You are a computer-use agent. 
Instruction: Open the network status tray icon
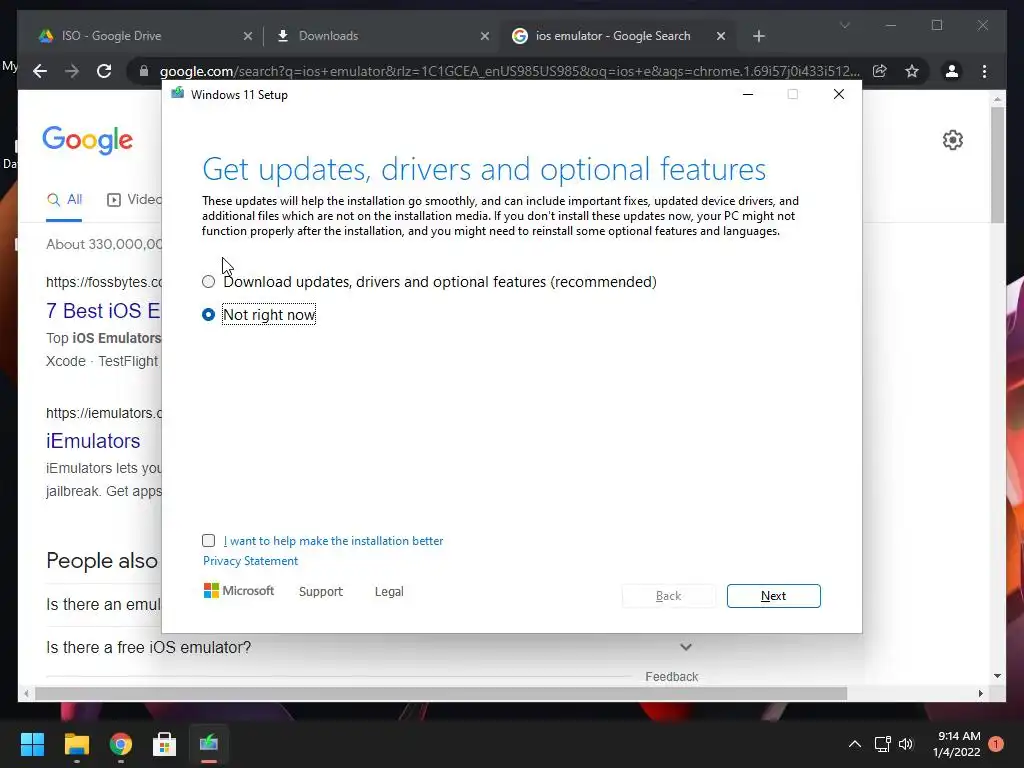tap(883, 744)
